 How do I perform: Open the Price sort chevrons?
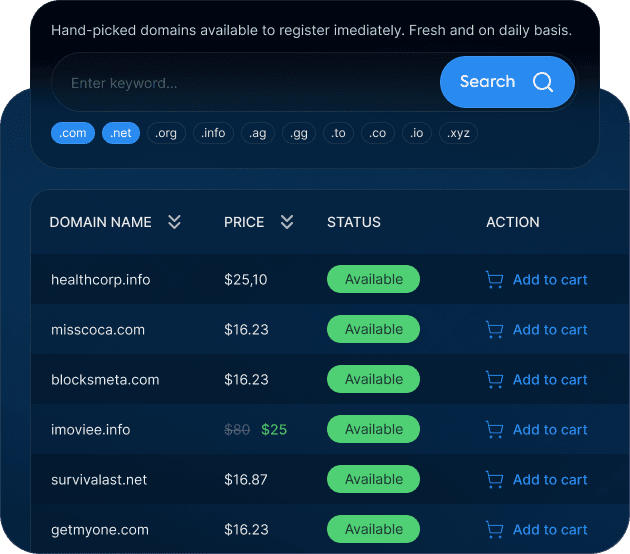[x=287, y=222]
